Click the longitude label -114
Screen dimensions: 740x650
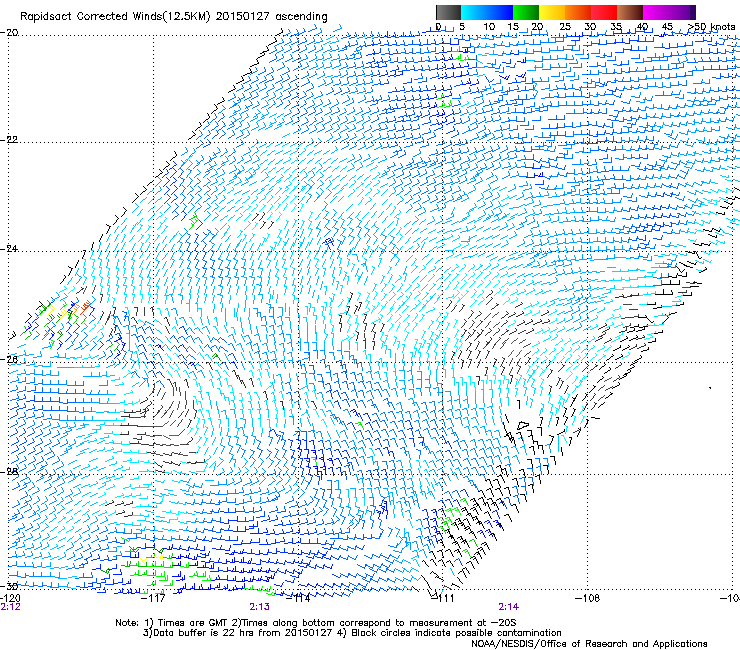click(x=298, y=598)
